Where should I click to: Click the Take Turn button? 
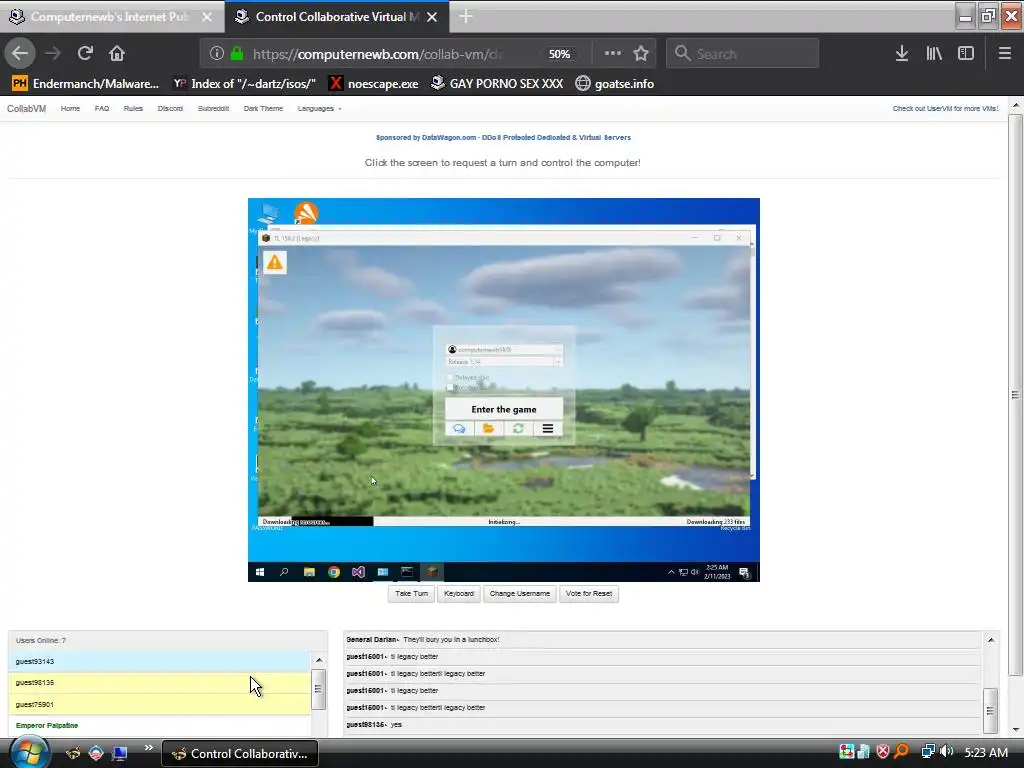click(x=411, y=594)
